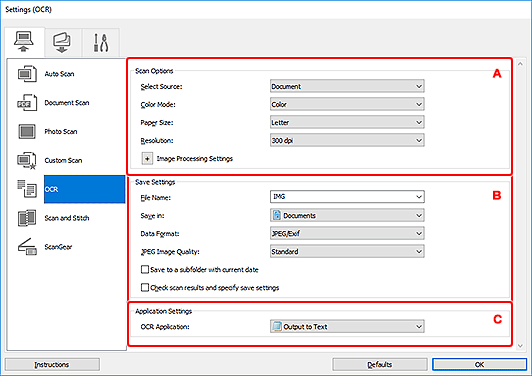Open the Resolution dropdown
The height and width of the screenshot is (376, 532).
[347, 140]
